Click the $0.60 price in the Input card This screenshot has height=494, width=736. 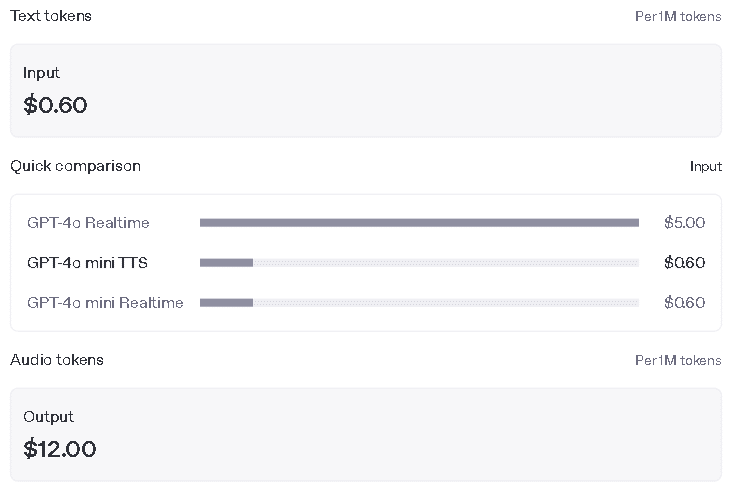tap(55, 105)
